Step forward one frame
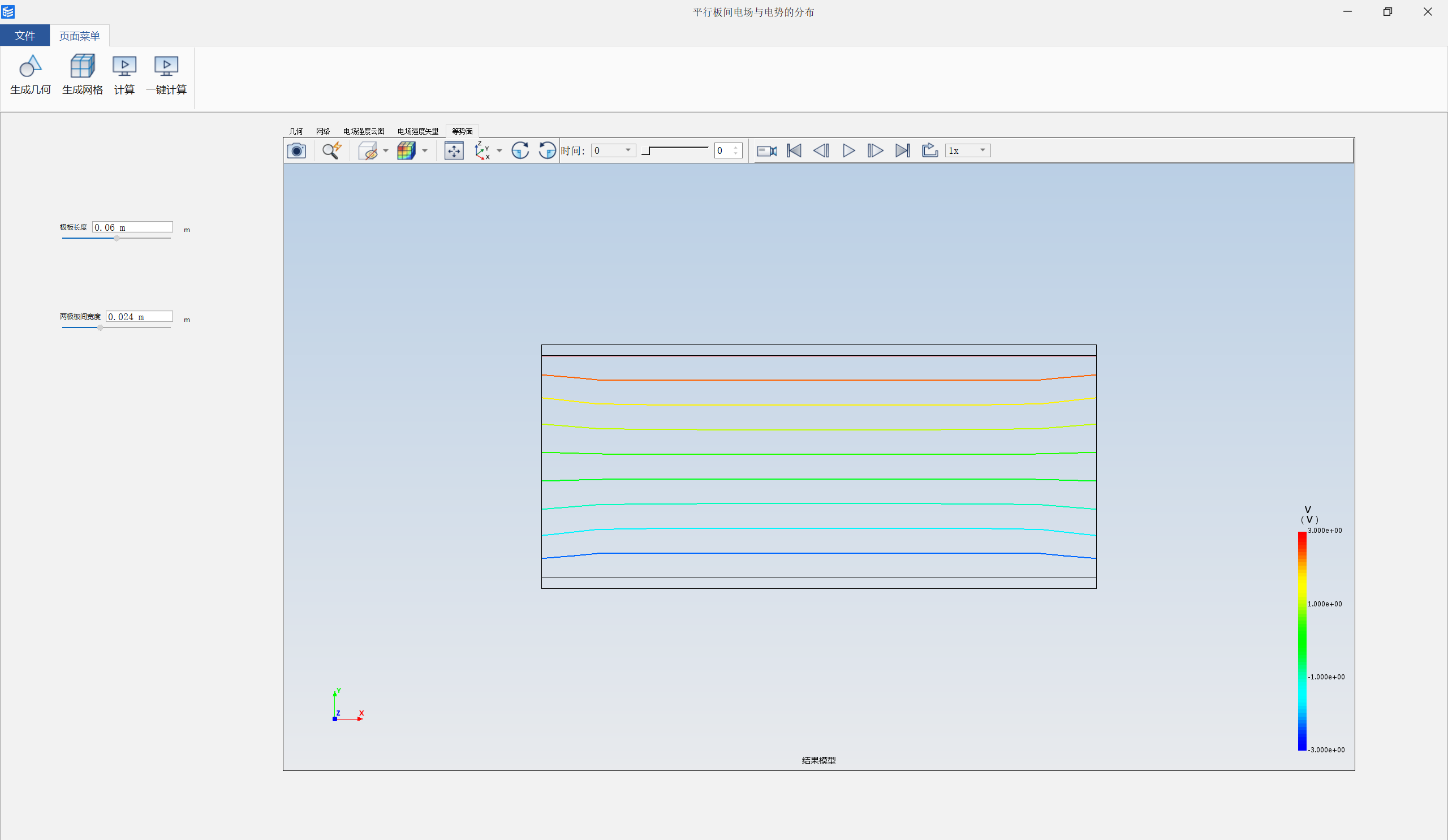This screenshot has height=840, width=1448. [875, 150]
